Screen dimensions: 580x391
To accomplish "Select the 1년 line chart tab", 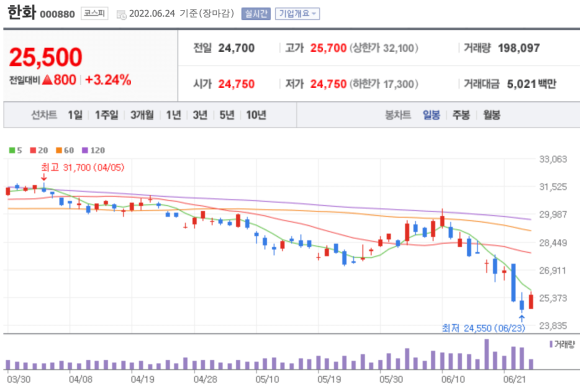I will point(173,115).
